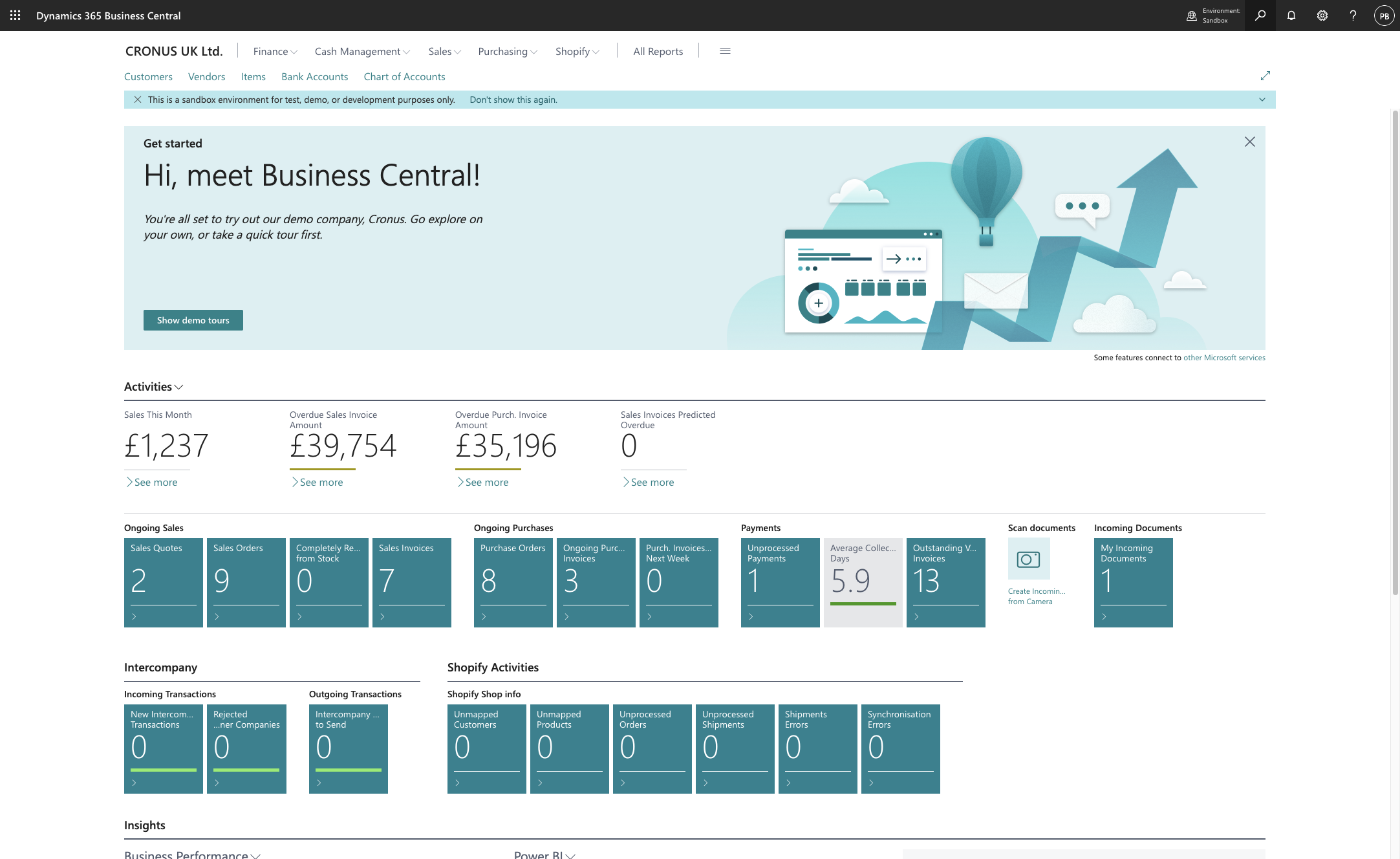The width and height of the screenshot is (1400, 859).
Task: Close the Get started banner
Action: coord(1250,142)
